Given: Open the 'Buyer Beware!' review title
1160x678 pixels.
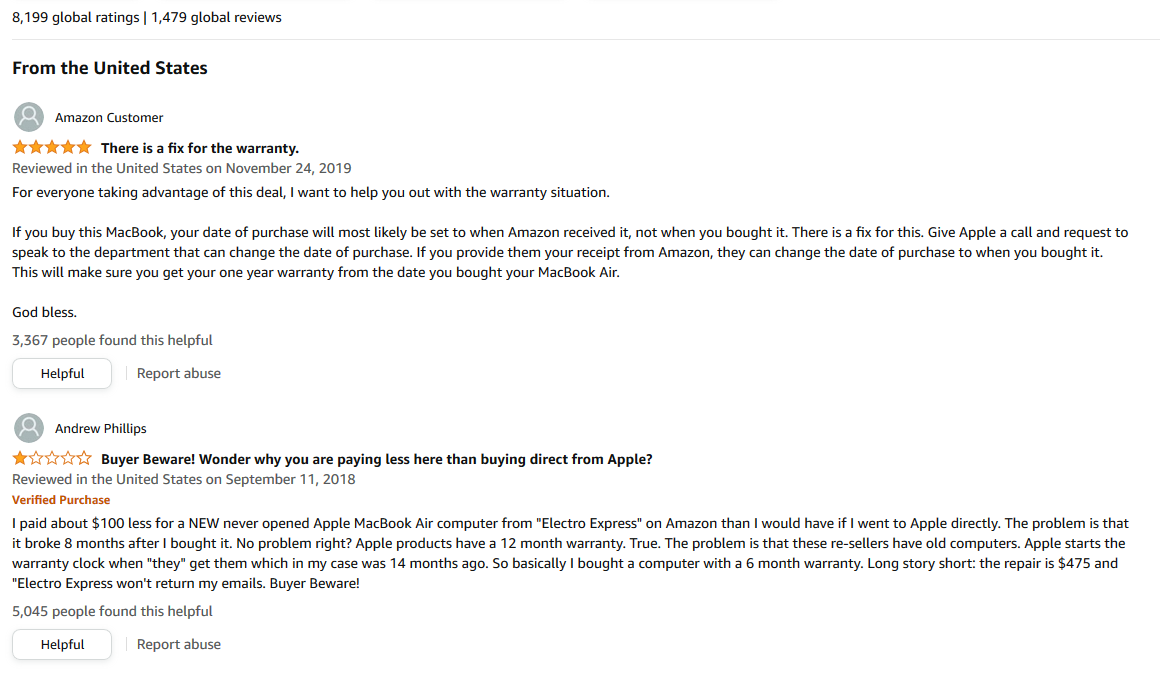Looking at the screenshot, I should point(377,459).
